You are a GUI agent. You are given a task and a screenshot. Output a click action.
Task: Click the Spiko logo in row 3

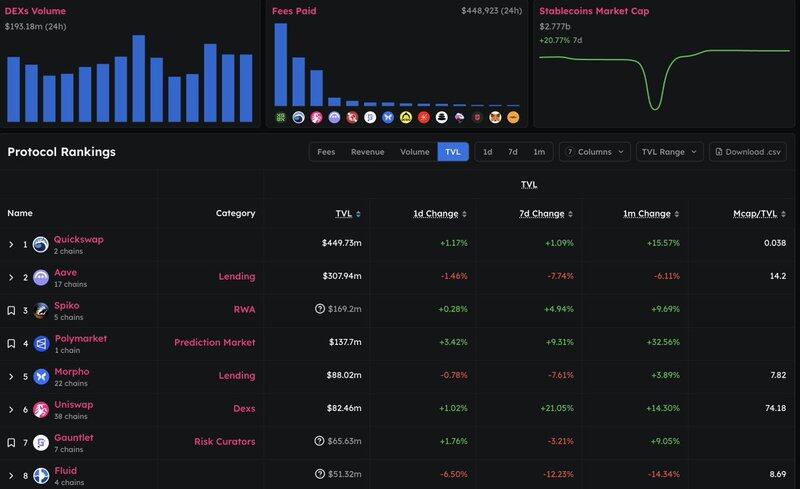point(41,310)
